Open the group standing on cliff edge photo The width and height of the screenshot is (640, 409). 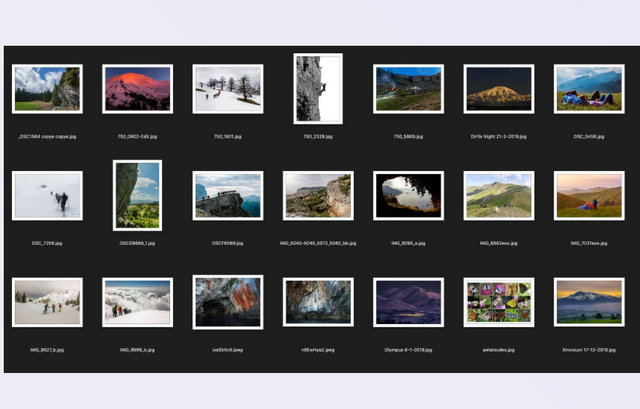[228, 196]
